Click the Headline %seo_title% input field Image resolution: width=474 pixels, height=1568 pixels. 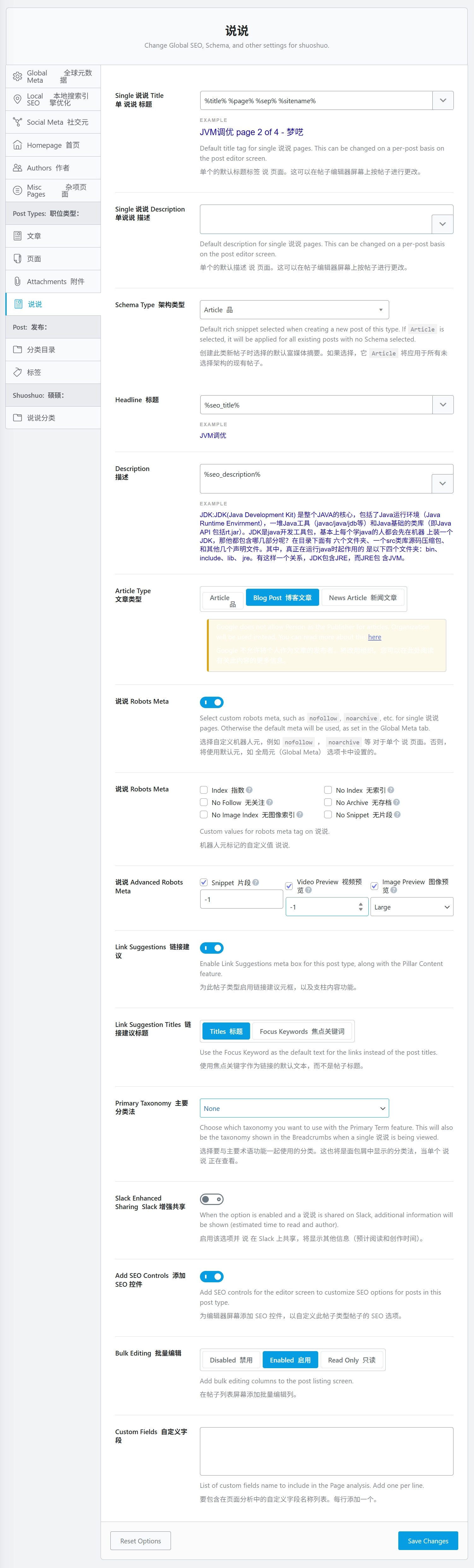[316, 405]
